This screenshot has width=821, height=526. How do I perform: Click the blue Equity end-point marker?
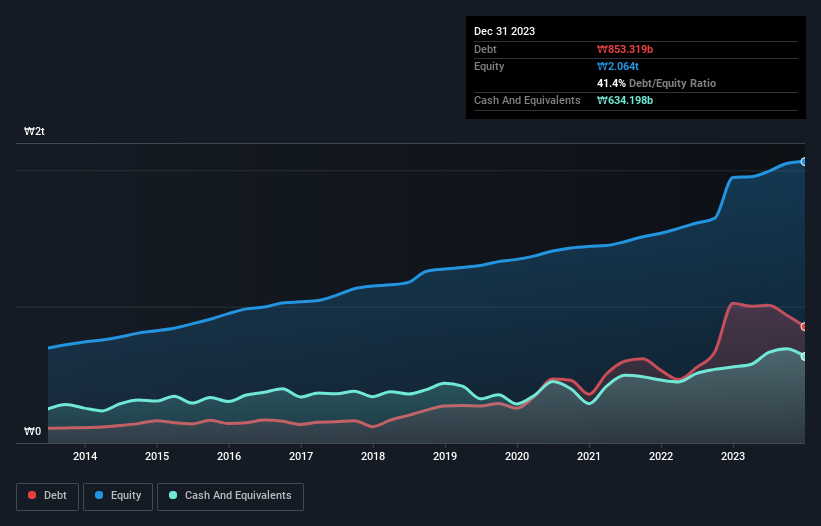pos(804,162)
